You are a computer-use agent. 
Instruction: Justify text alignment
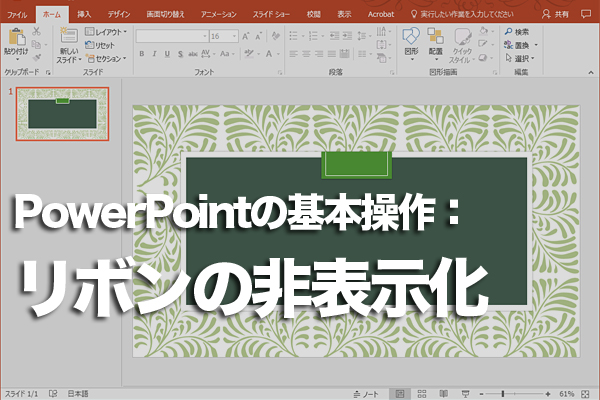[x=332, y=54]
